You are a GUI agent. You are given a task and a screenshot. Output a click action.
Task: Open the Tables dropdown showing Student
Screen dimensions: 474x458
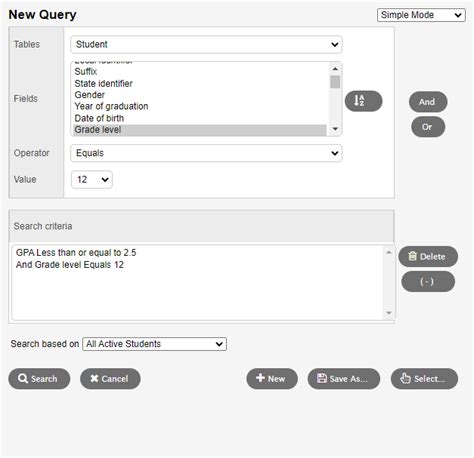point(206,44)
